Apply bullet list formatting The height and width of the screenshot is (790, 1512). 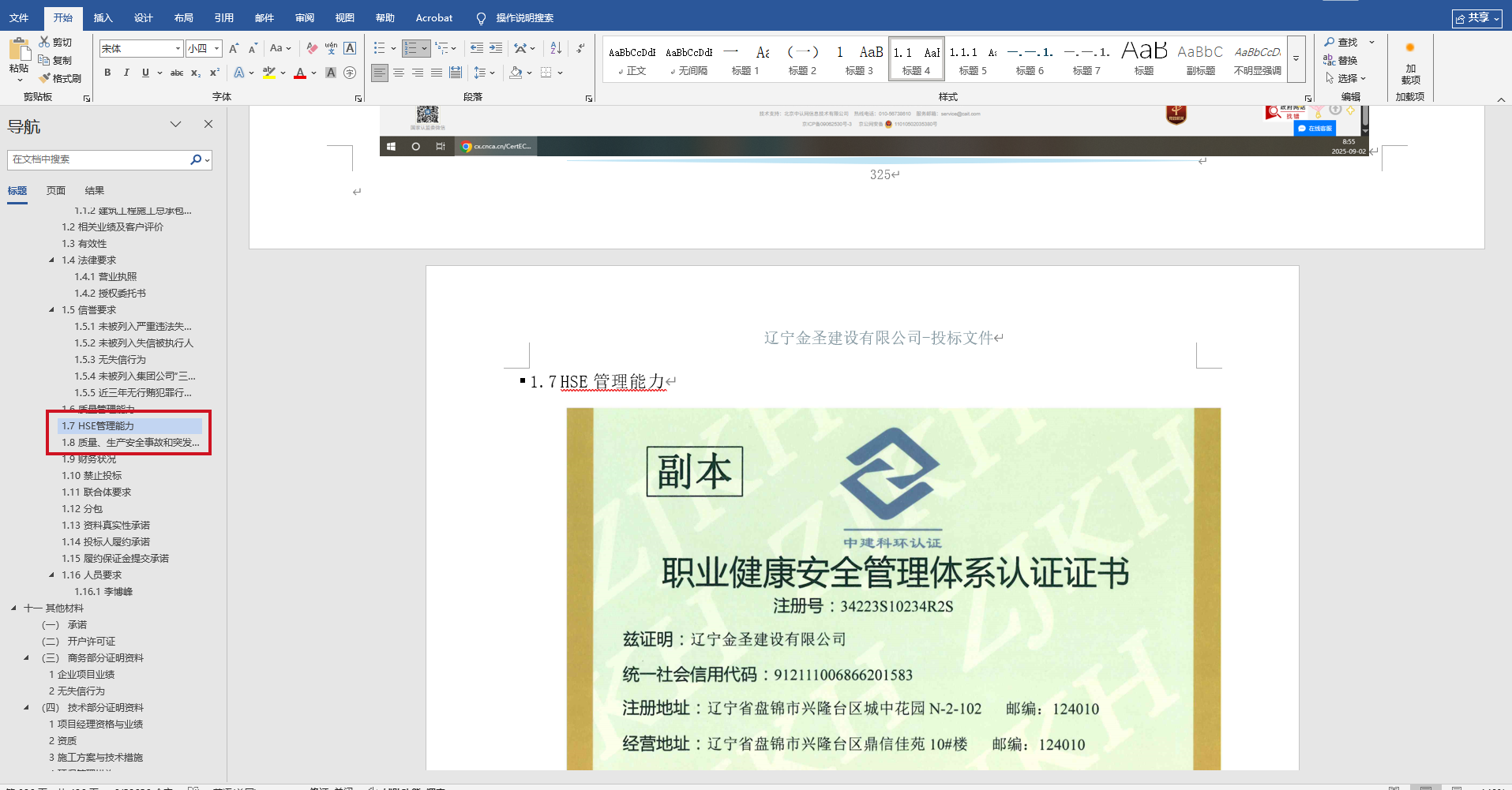pyautogui.click(x=380, y=49)
